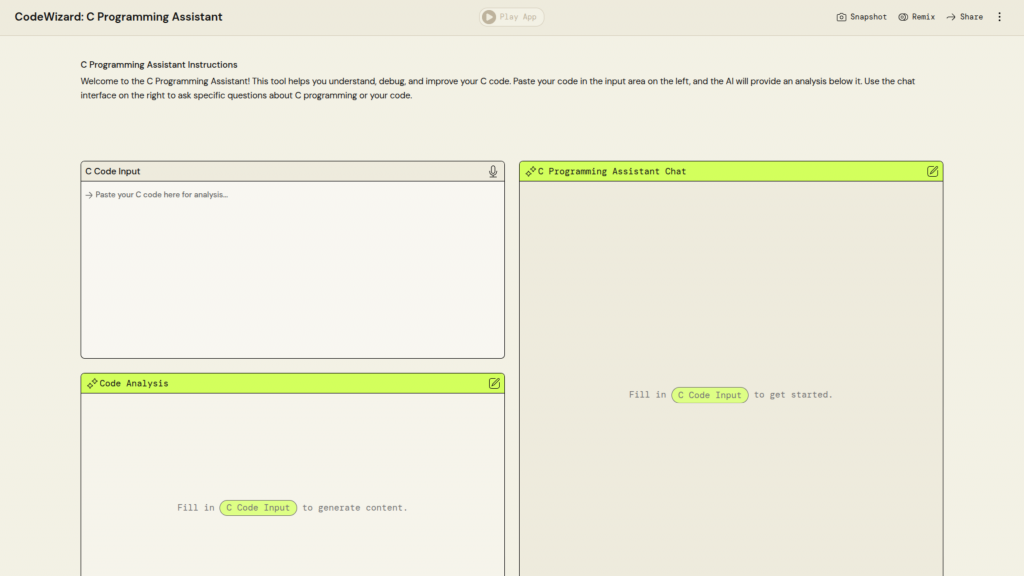Screen dimensions: 1024x576
Task: Click the "to get started" text in Chat
Action: [793, 395]
